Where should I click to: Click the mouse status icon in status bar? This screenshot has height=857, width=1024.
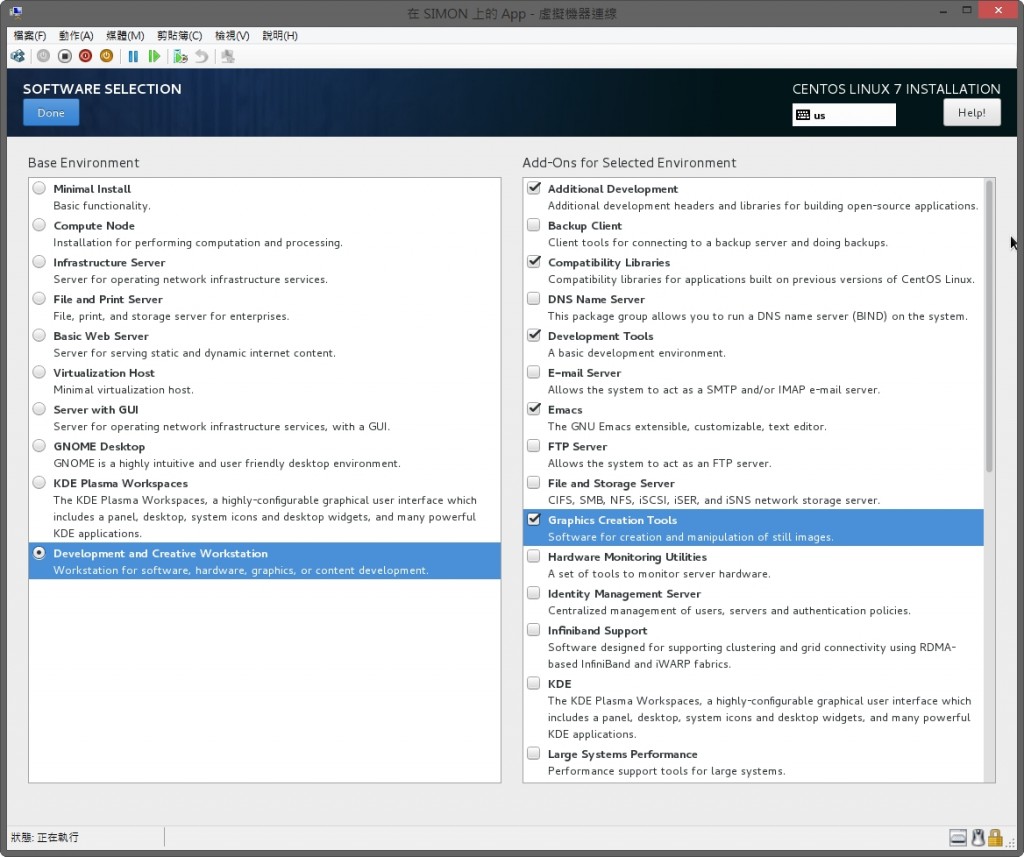978,837
